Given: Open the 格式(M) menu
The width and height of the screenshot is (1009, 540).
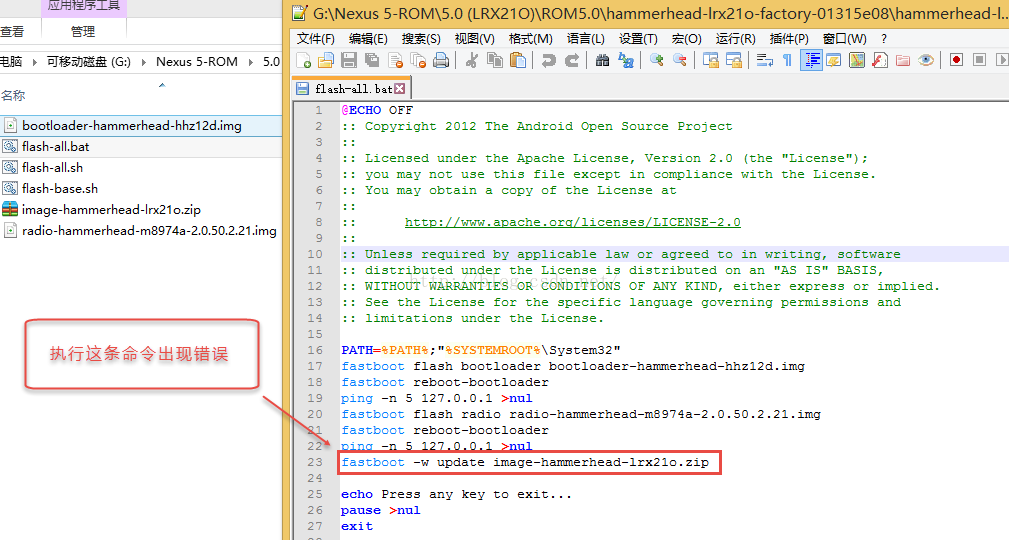Looking at the screenshot, I should [x=531, y=39].
